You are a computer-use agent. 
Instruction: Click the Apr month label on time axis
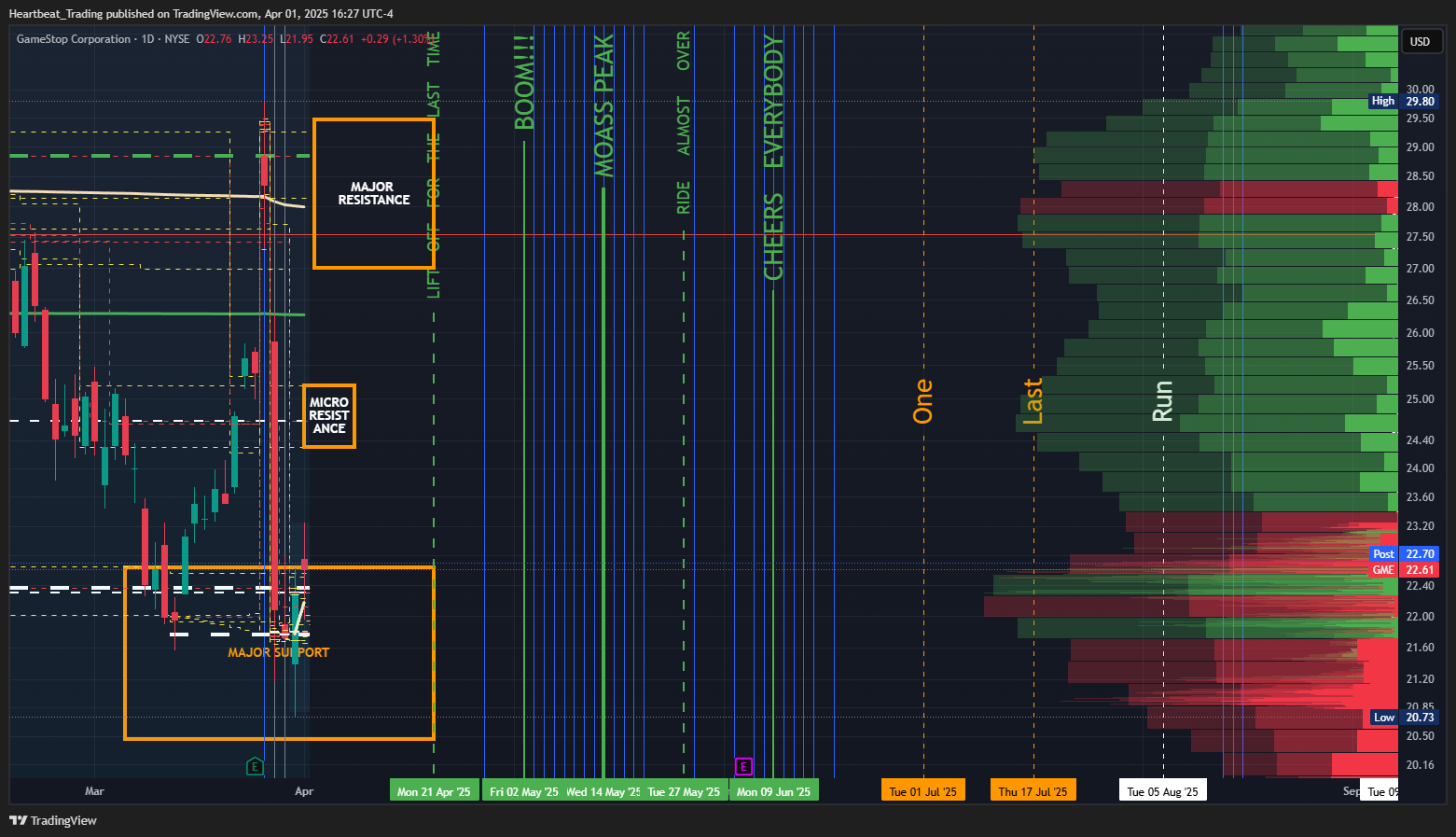click(304, 790)
